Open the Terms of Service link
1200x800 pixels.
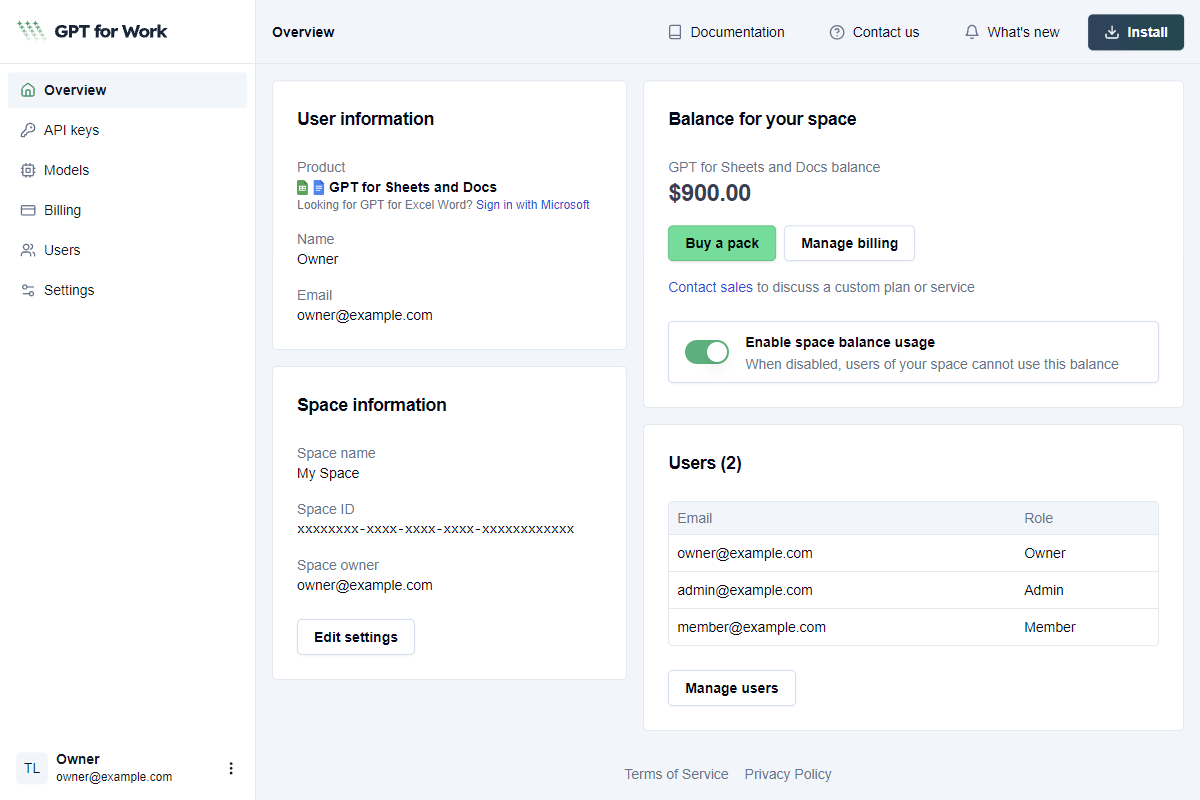pyautogui.click(x=676, y=774)
